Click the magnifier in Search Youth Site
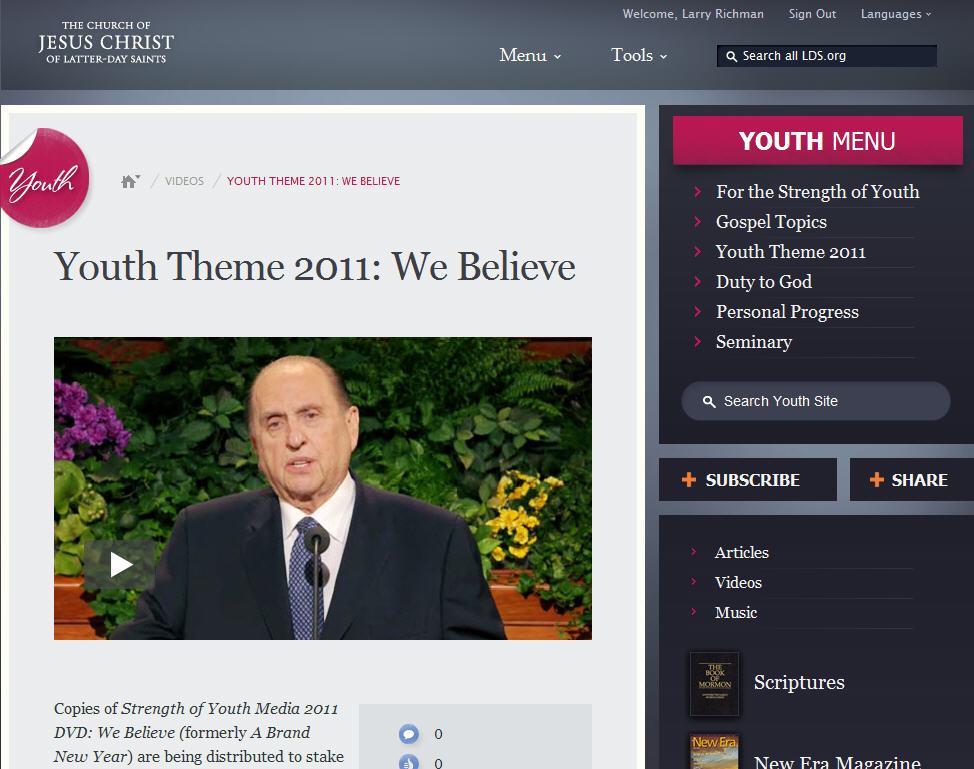Screen dimensions: 974x769 click(709, 401)
